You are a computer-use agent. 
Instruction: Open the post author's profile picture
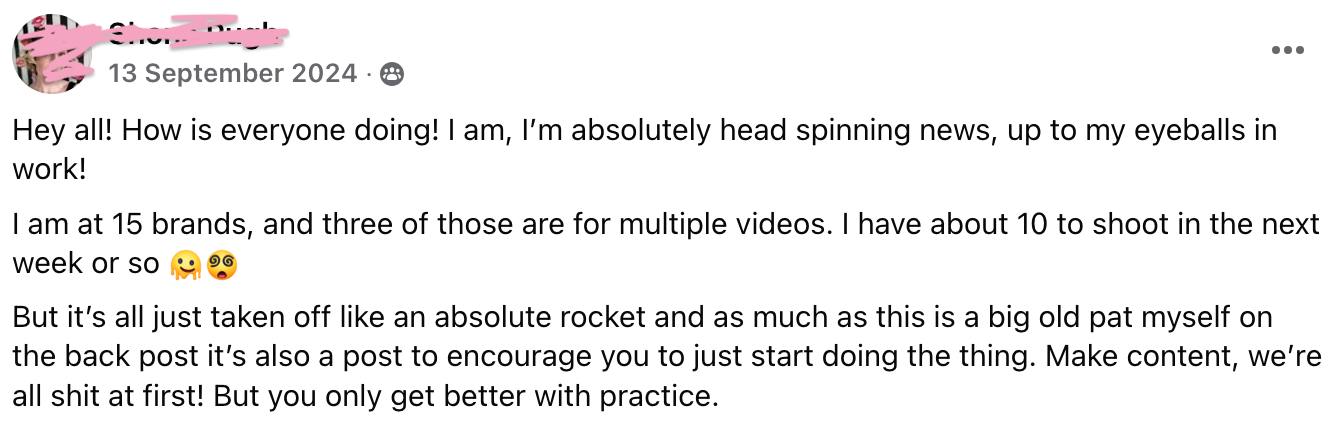(x=52, y=54)
